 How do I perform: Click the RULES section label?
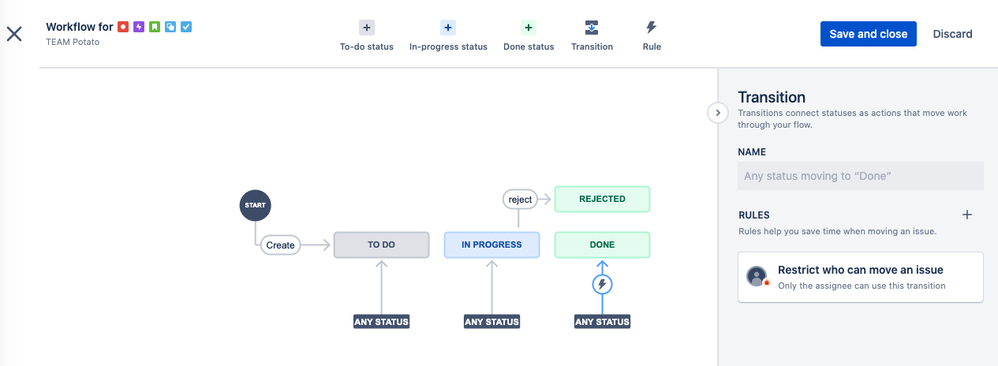coord(754,215)
